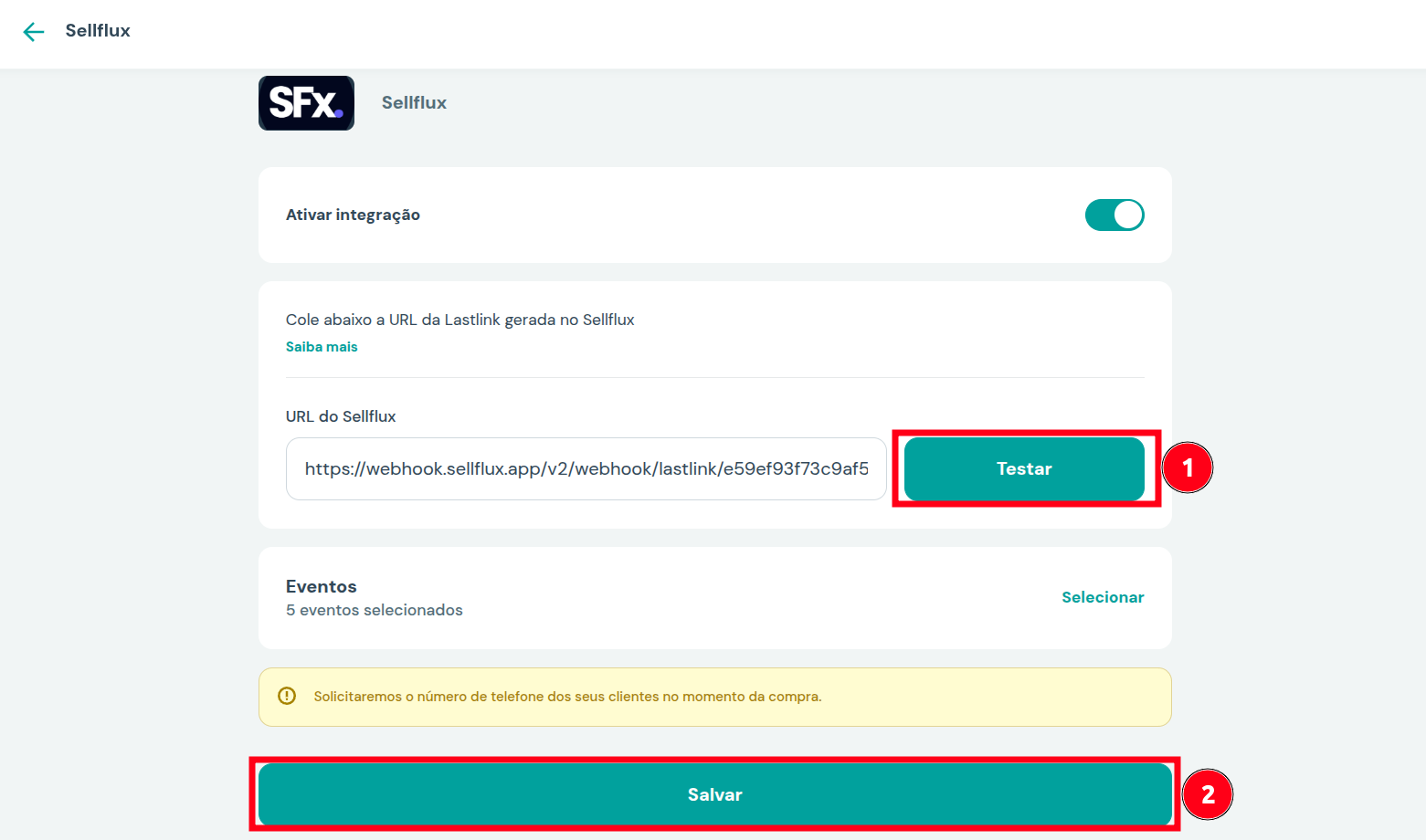Screen dimensions: 1426x840
Task: Click the URL do Sellflux label
Action: (341, 416)
